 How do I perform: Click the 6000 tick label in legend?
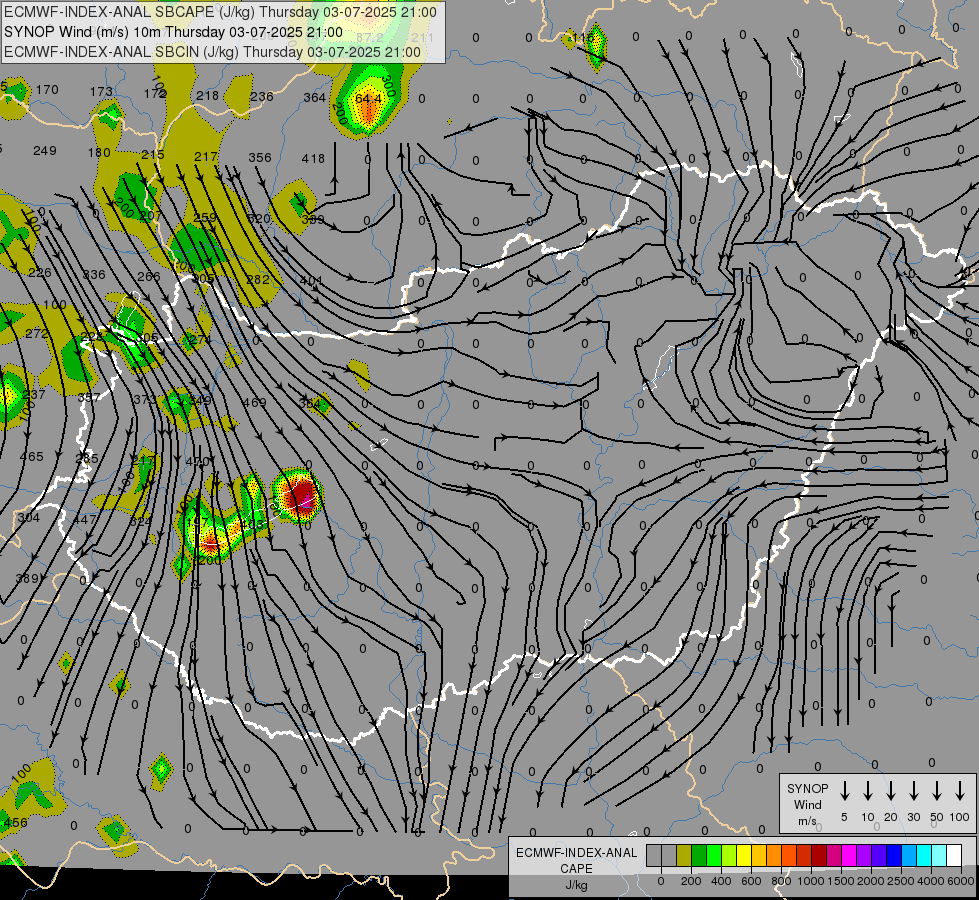tap(961, 881)
